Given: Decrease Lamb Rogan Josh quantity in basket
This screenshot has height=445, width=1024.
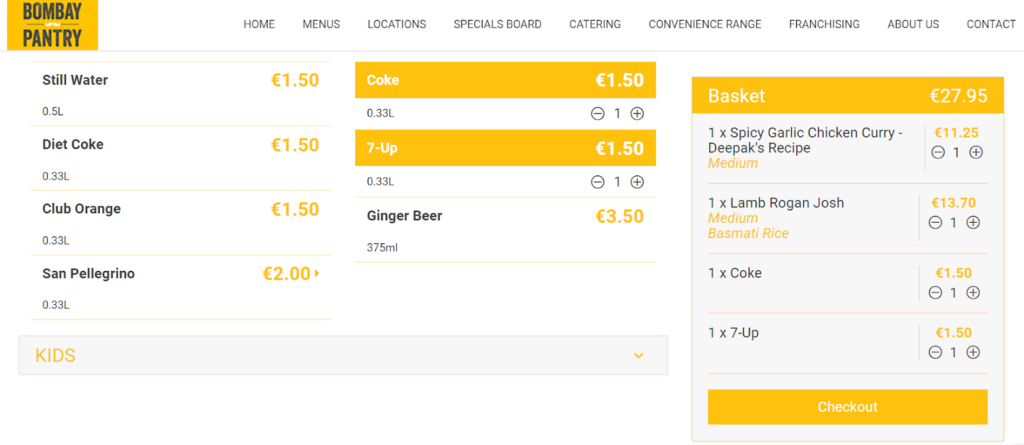Looking at the screenshot, I should click(935, 223).
